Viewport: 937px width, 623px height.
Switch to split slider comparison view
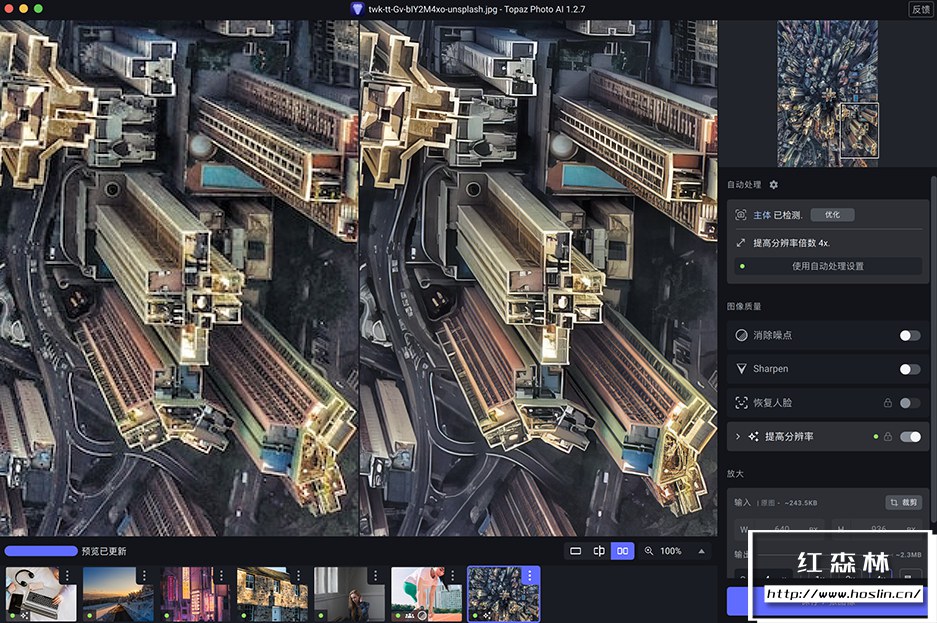pyautogui.click(x=599, y=551)
